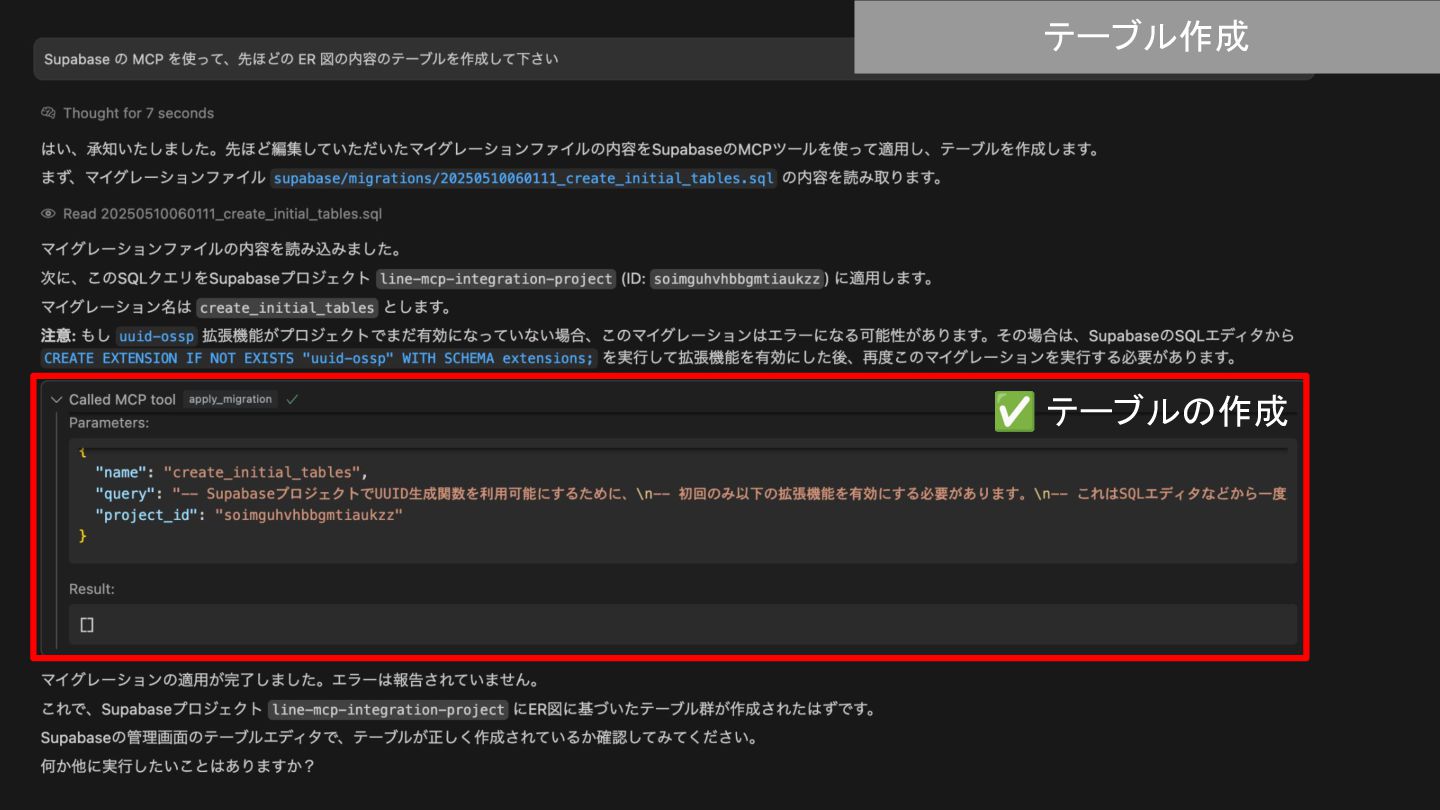Click the apply_migration tool badge
Viewport: 1440px width, 810px height.
pyautogui.click(x=230, y=399)
